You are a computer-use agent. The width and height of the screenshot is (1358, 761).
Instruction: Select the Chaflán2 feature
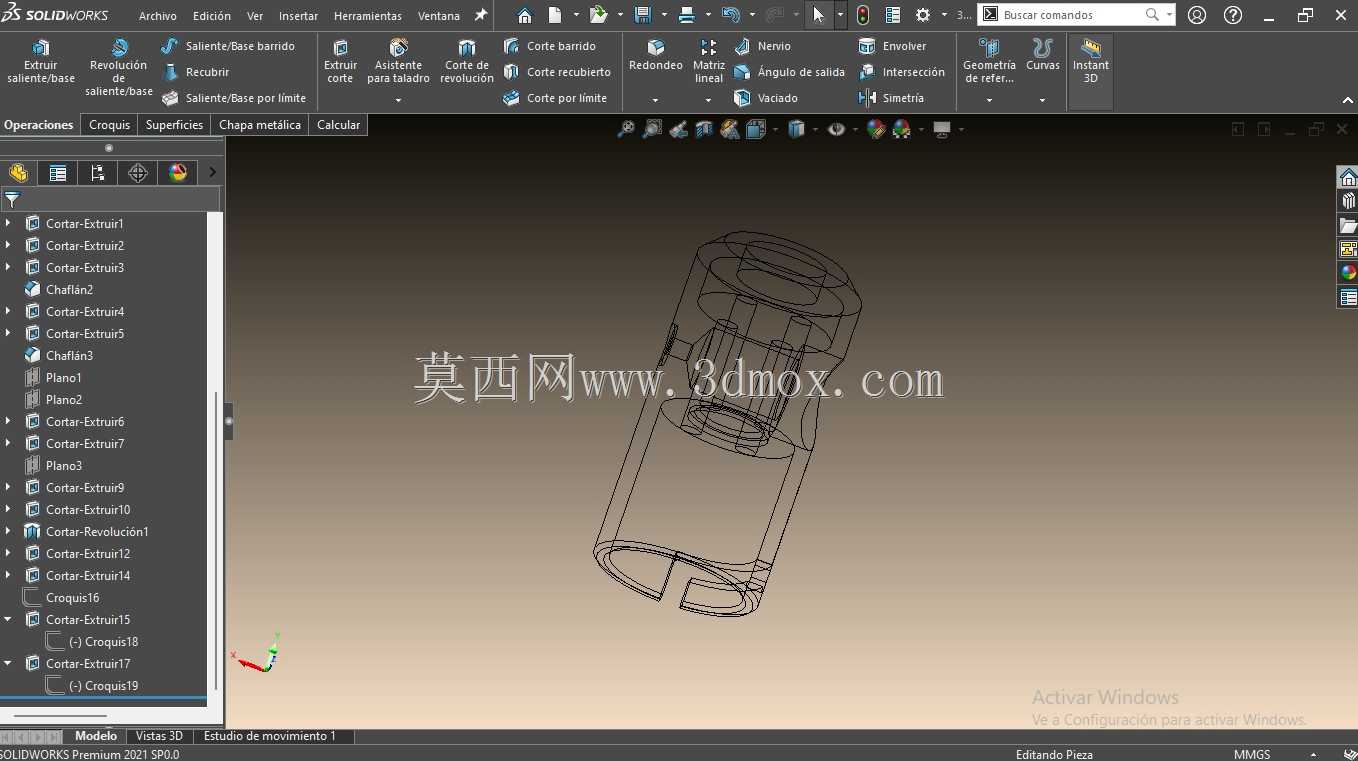pos(70,289)
